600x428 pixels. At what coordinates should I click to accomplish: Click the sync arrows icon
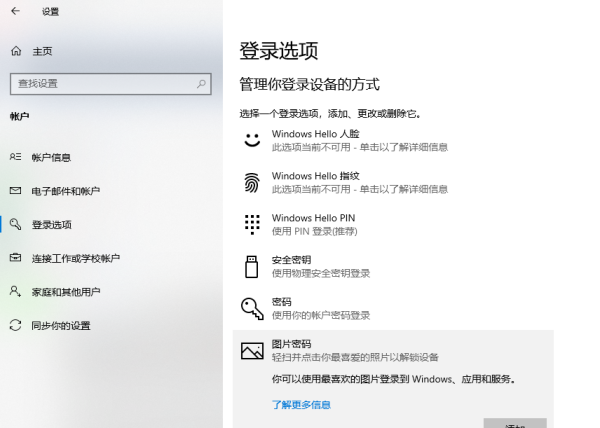[x=15, y=325]
